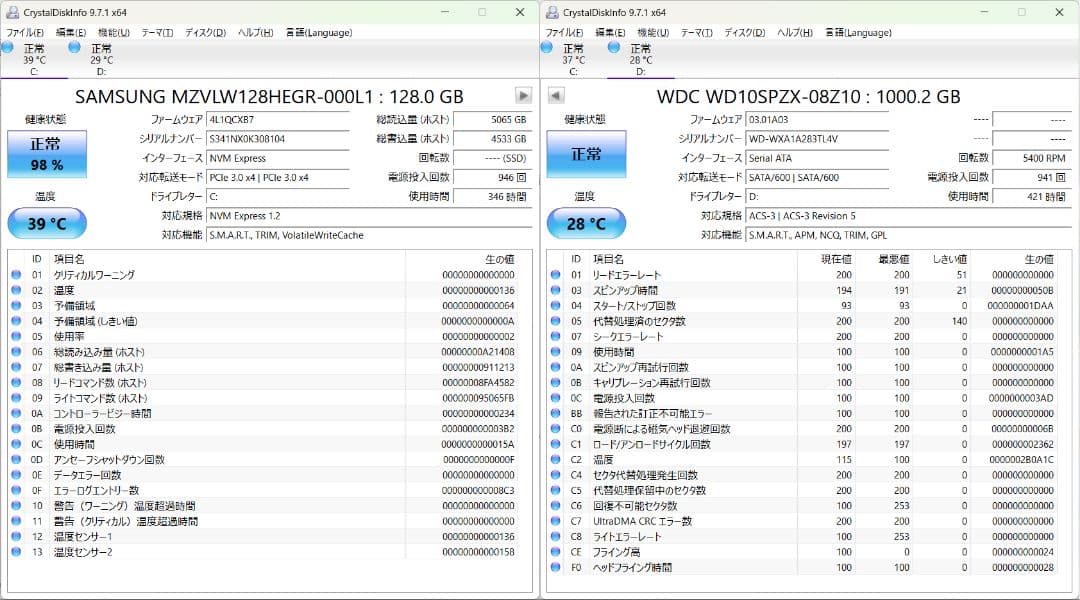Click the 正常 health status badge on the WDC window

click(587, 153)
